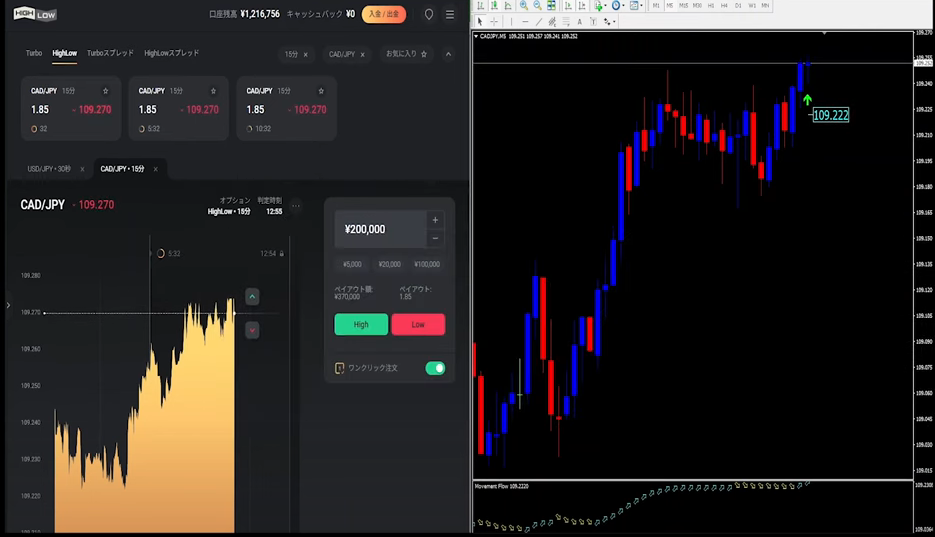Viewport: 935px width, 537px height.
Task: Remove the 15分 filter chip
Action: click(x=306, y=54)
